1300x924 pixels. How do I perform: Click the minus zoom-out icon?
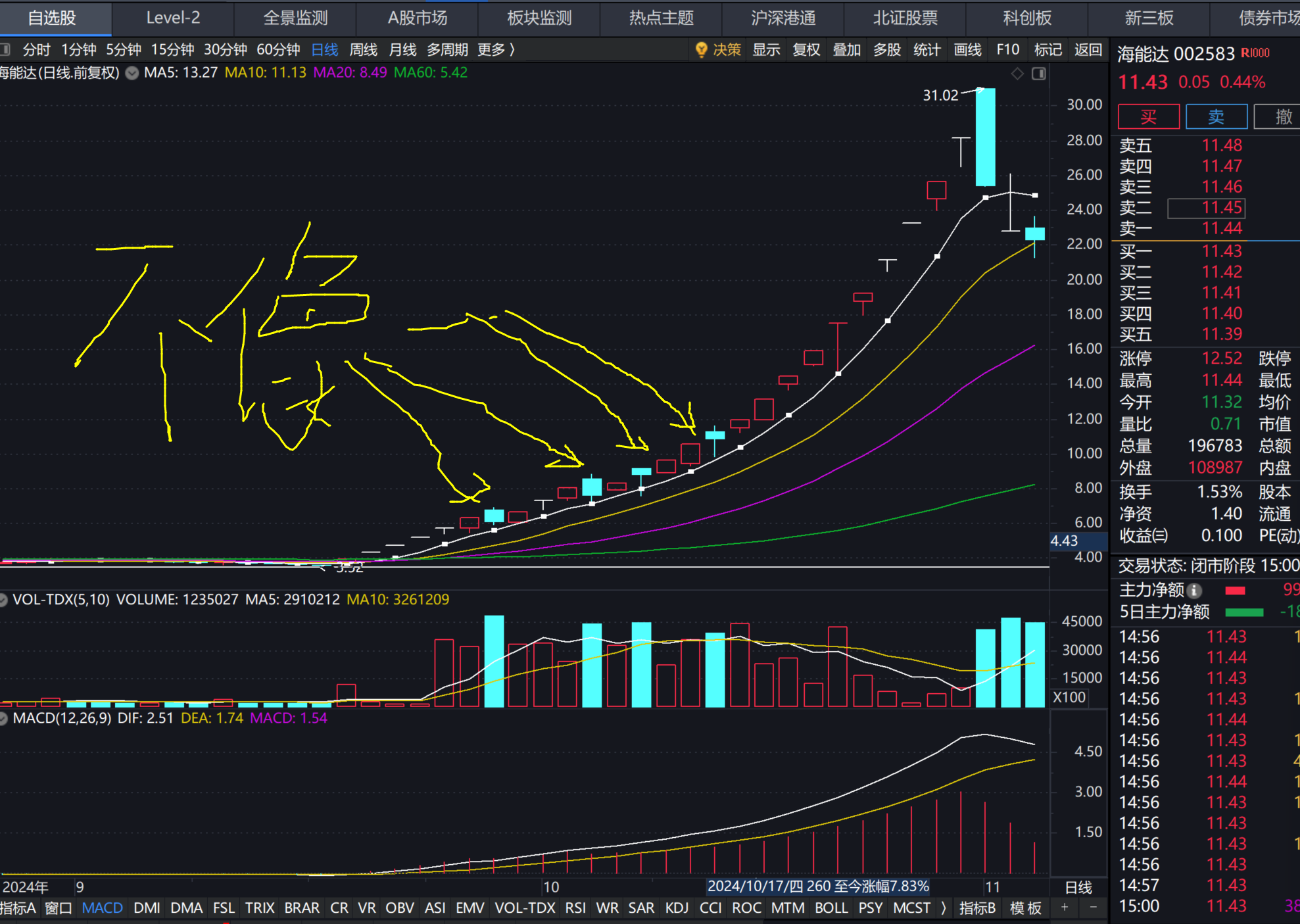click(x=1094, y=908)
